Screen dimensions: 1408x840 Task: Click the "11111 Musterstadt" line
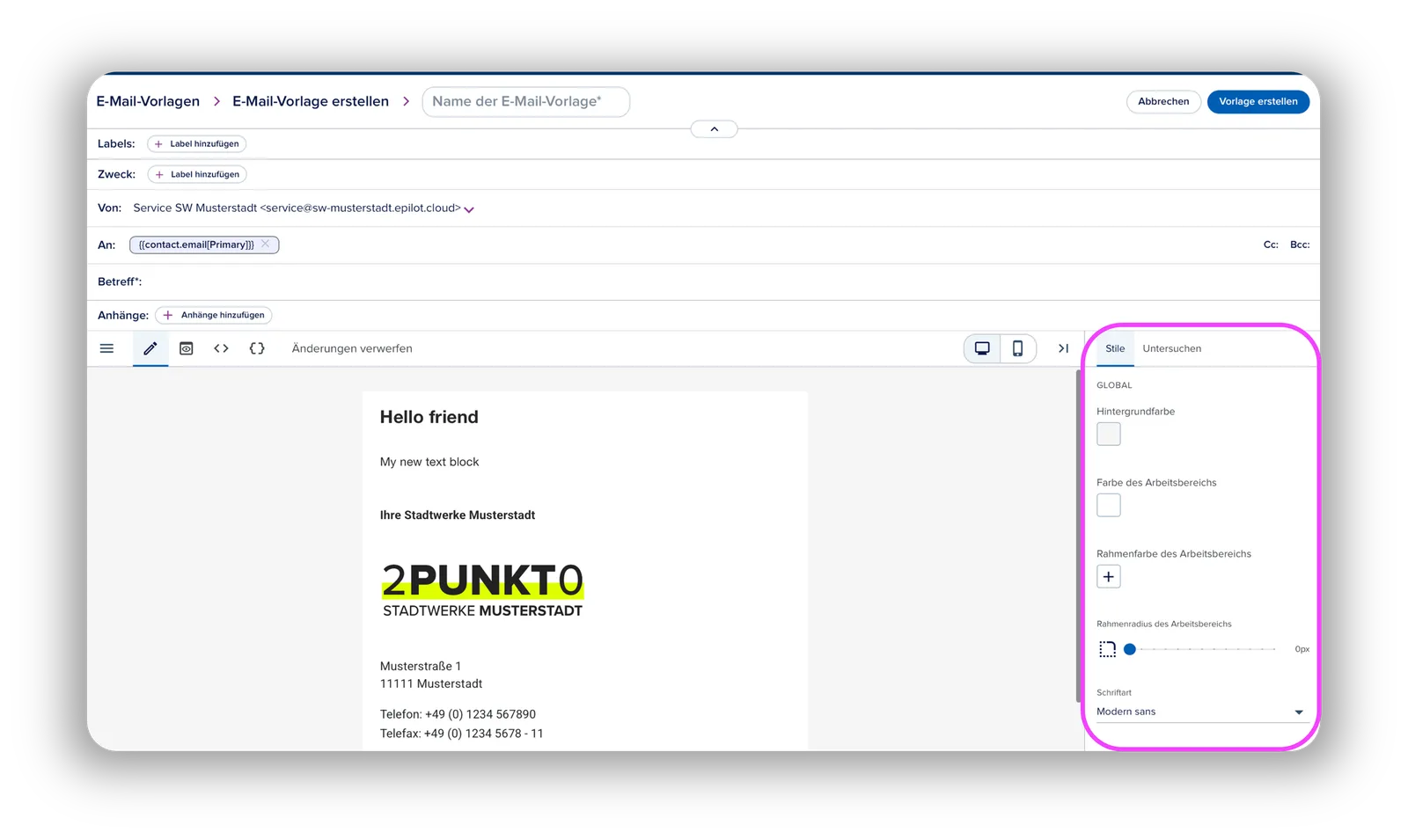[x=431, y=683]
